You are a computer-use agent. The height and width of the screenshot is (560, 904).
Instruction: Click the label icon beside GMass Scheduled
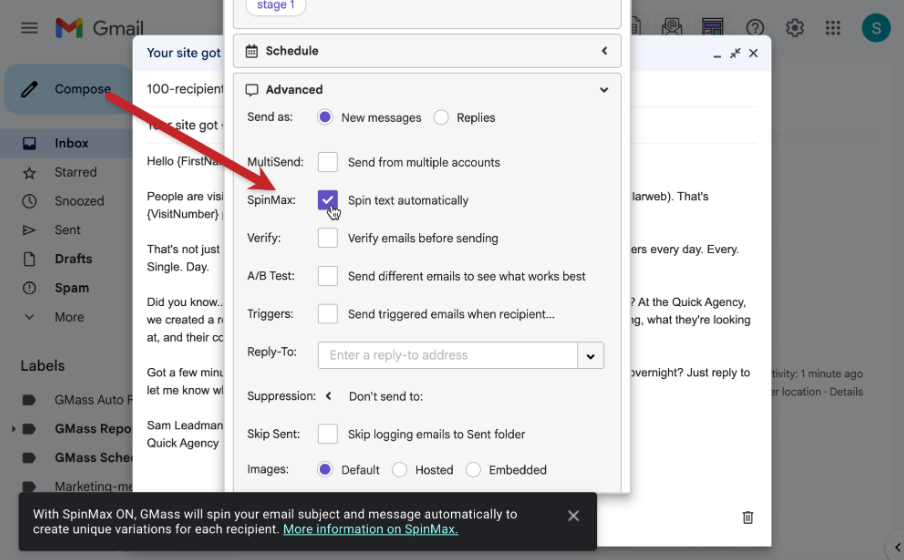pyautogui.click(x=29, y=457)
